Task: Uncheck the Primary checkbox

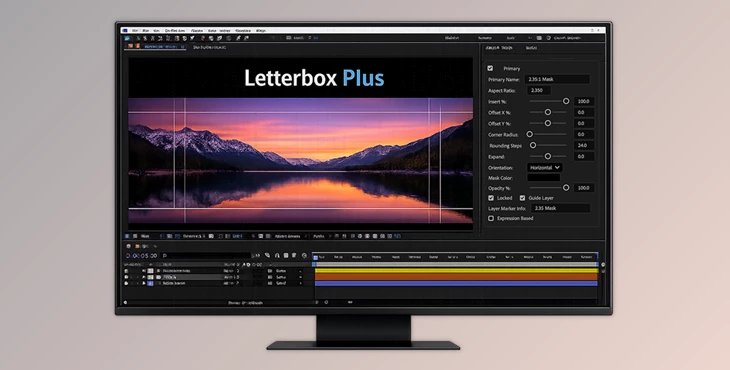Action: point(490,68)
